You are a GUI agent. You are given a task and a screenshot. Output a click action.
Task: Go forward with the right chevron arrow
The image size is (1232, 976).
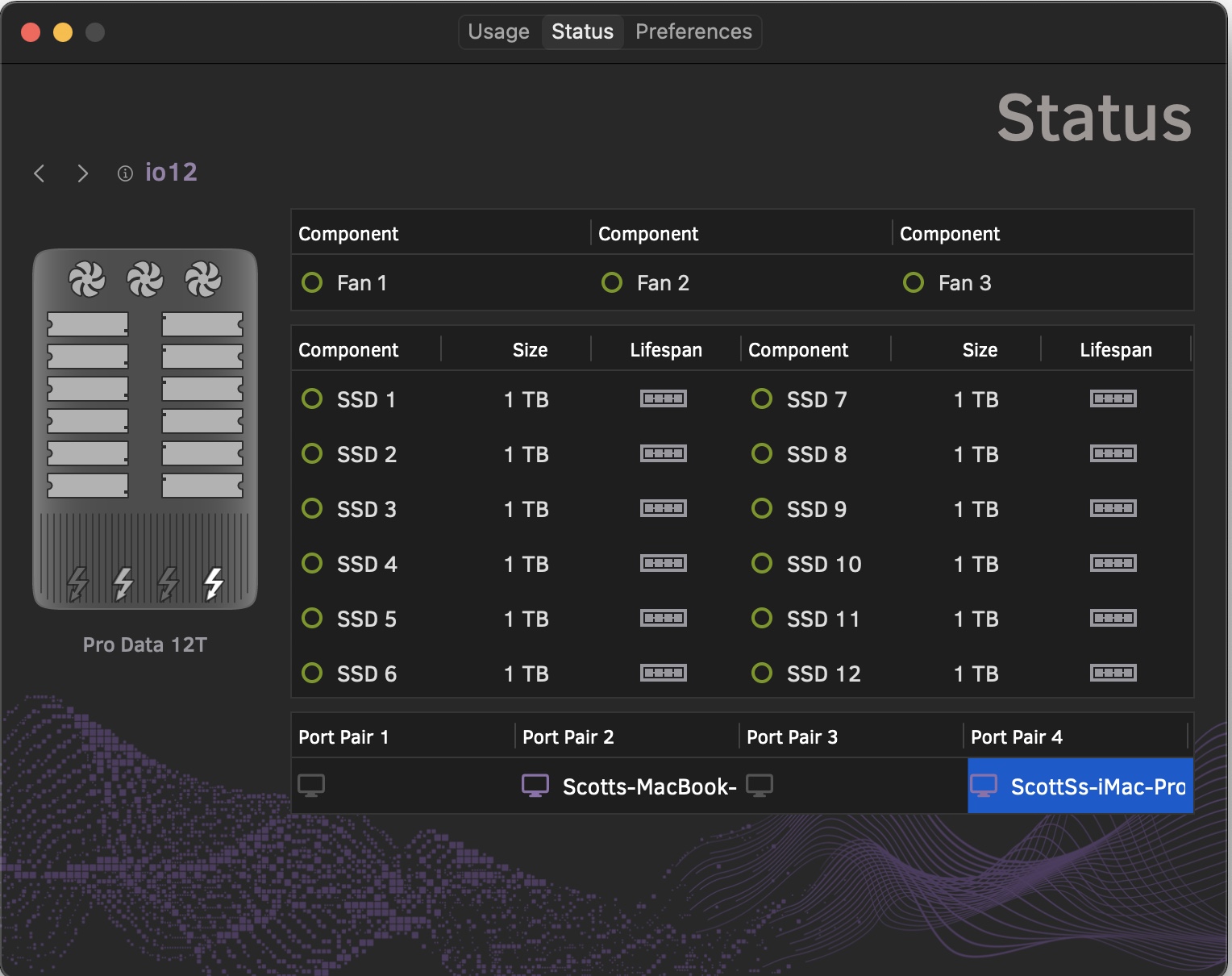tap(82, 173)
